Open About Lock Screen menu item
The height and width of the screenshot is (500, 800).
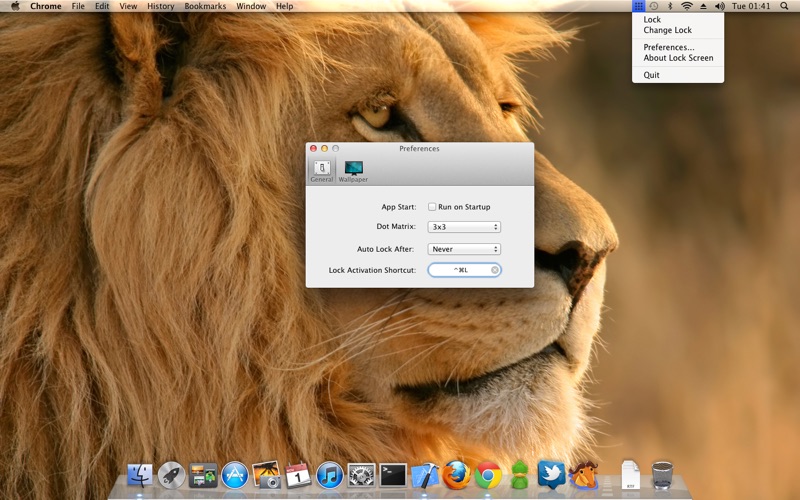(678, 58)
